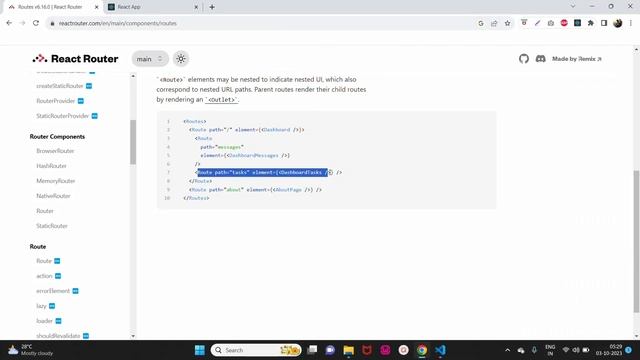Screen dimensions: 640x360
Task: Open a new browser tab
Action: (212, 7)
